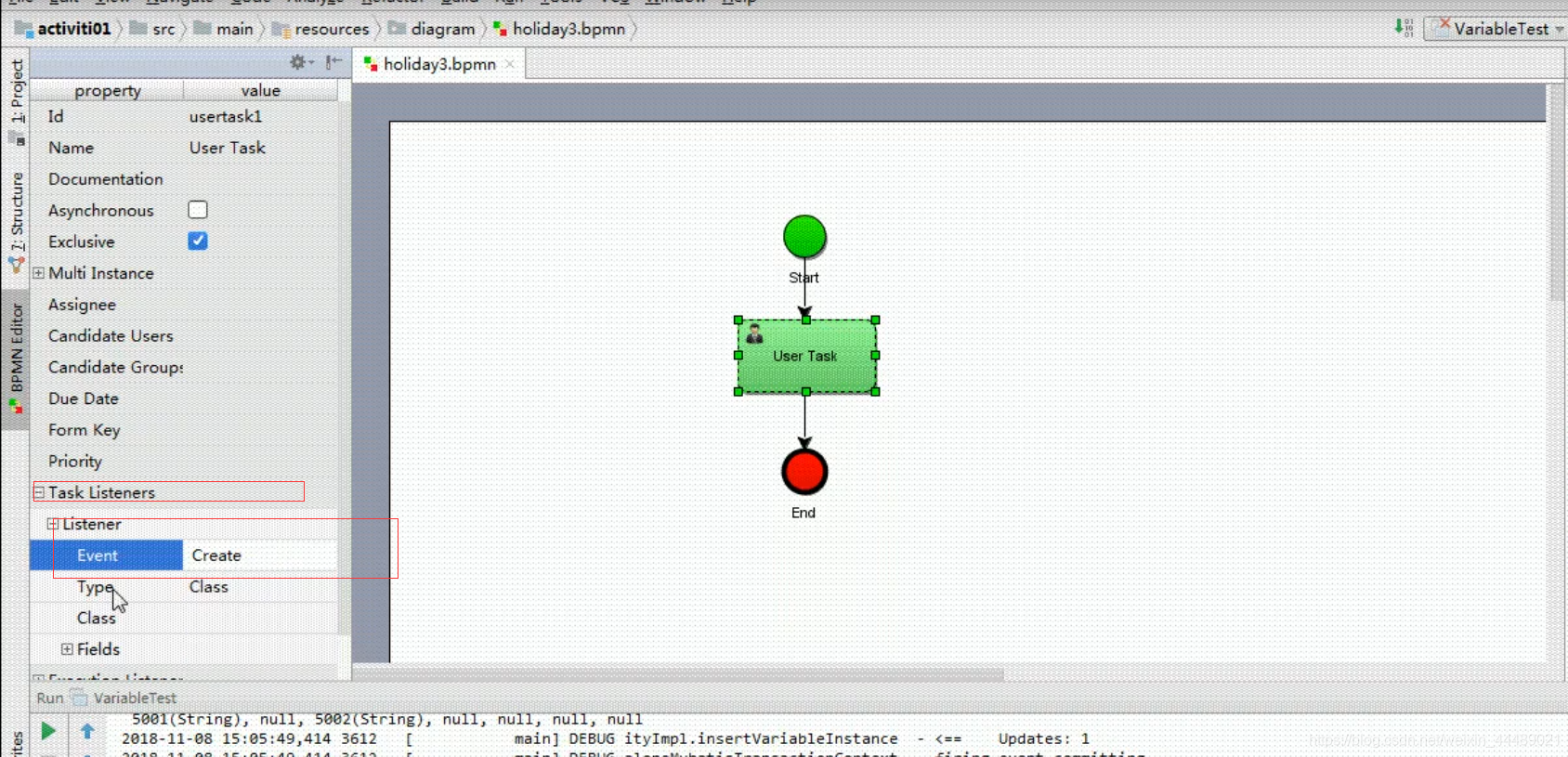
Task: Click the resources breadcrumb folder
Action: (x=320, y=29)
